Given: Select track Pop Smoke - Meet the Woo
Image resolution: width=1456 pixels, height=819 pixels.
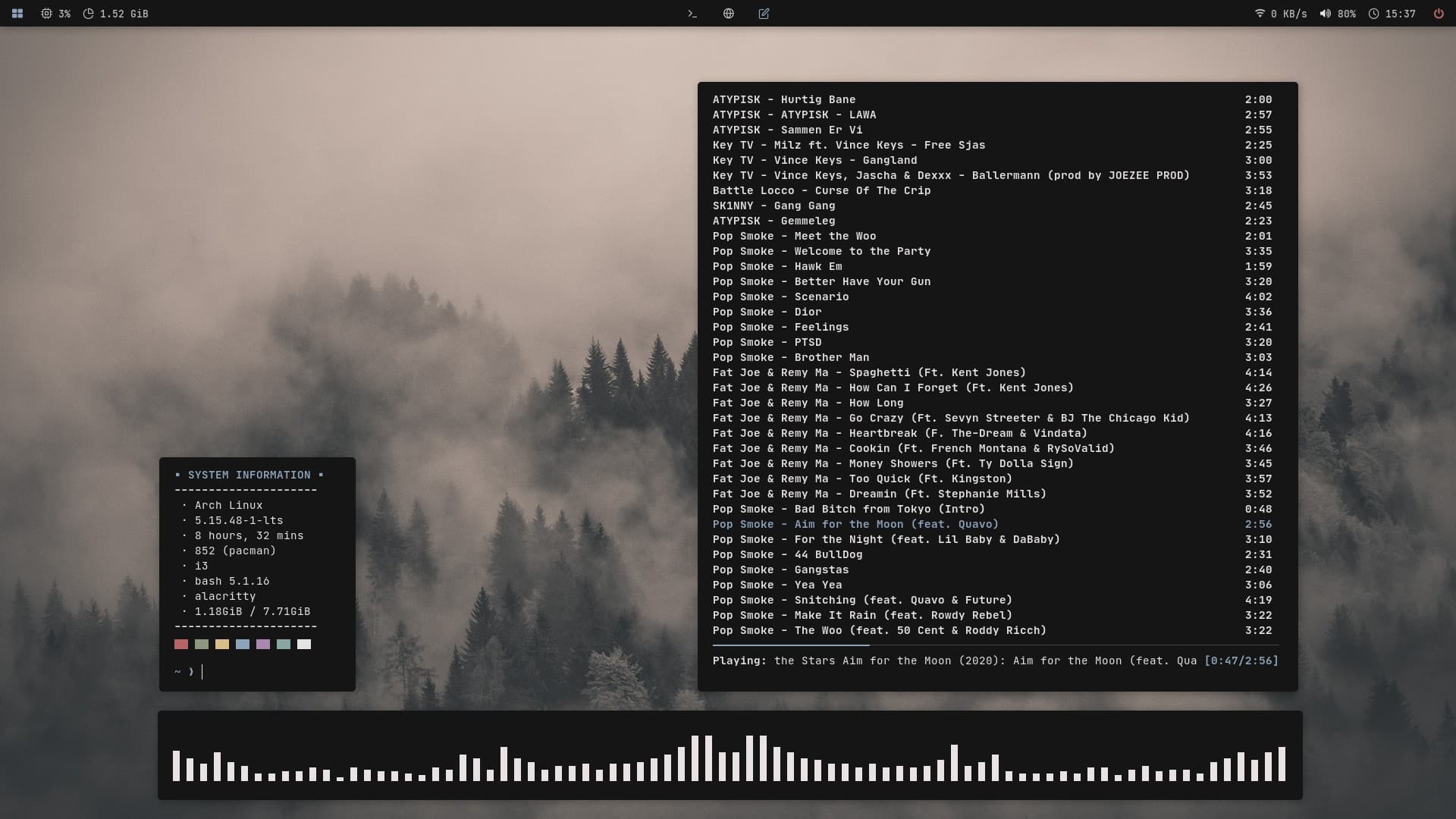Looking at the screenshot, I should pos(993,236).
